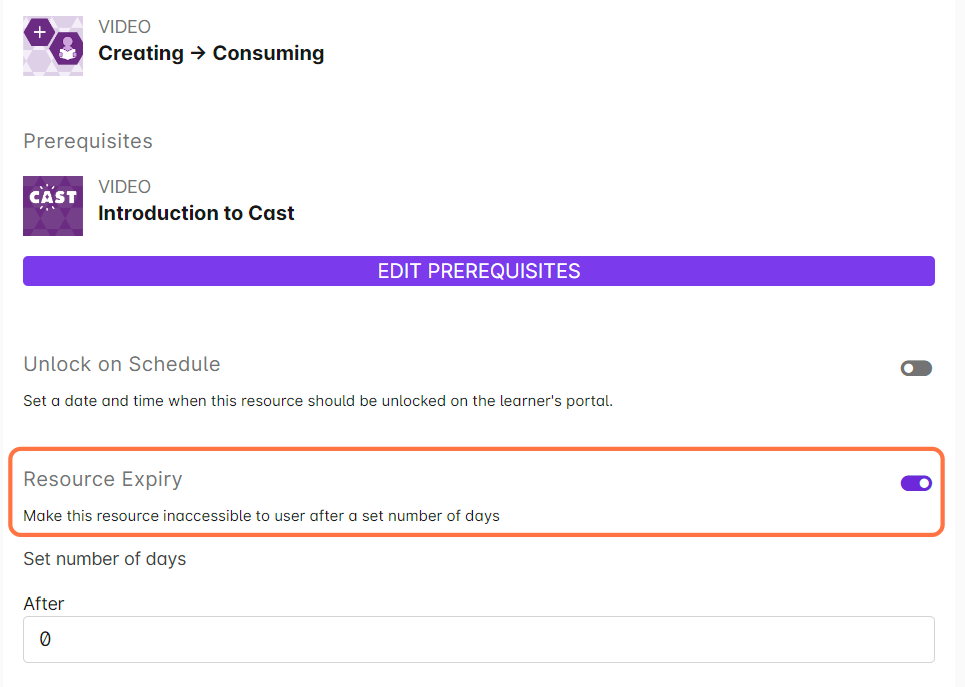Click the Creating → Consuming hexagon thumbnail
965x687 pixels.
click(x=53, y=45)
